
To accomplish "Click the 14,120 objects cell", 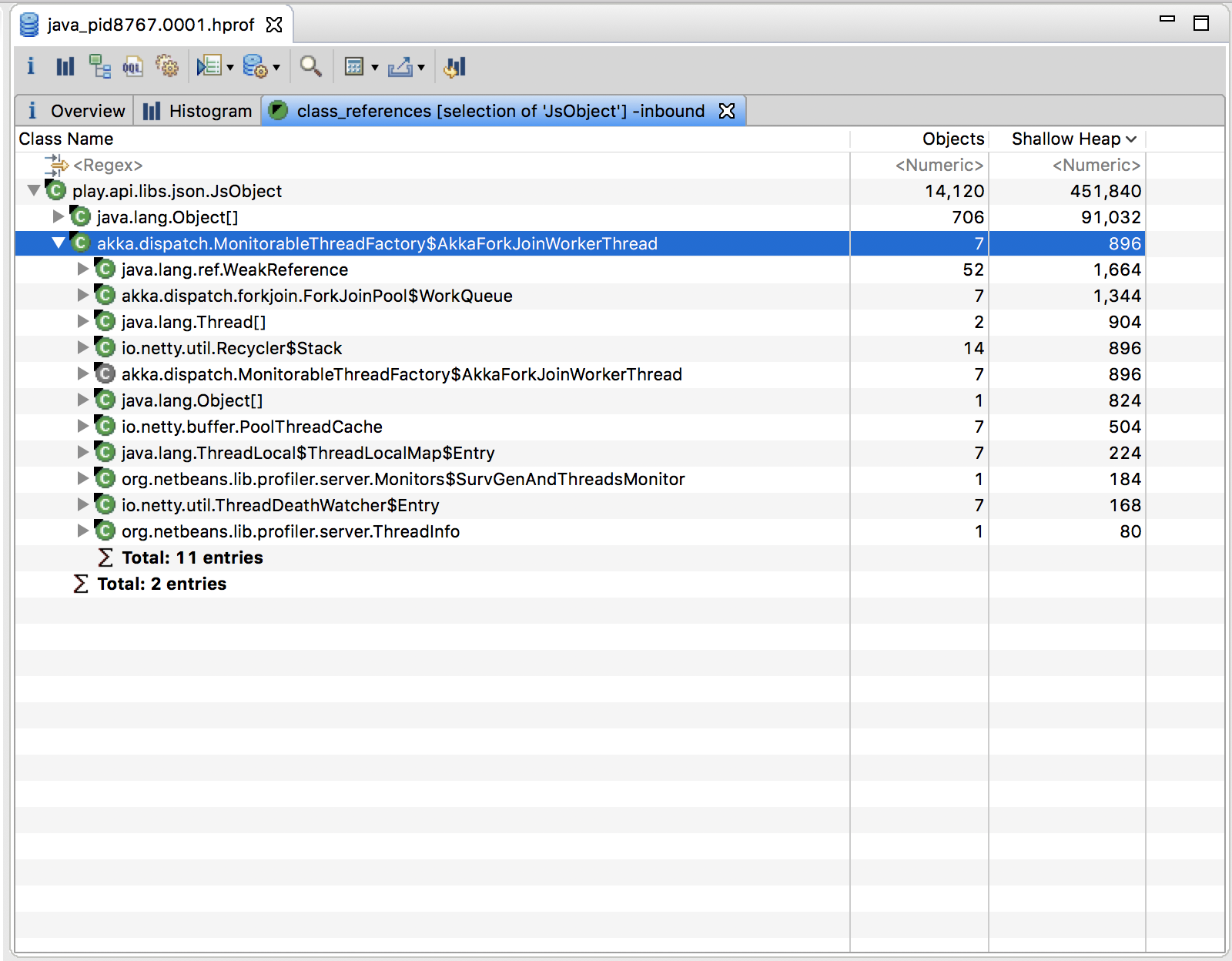I will pyautogui.click(x=954, y=191).
